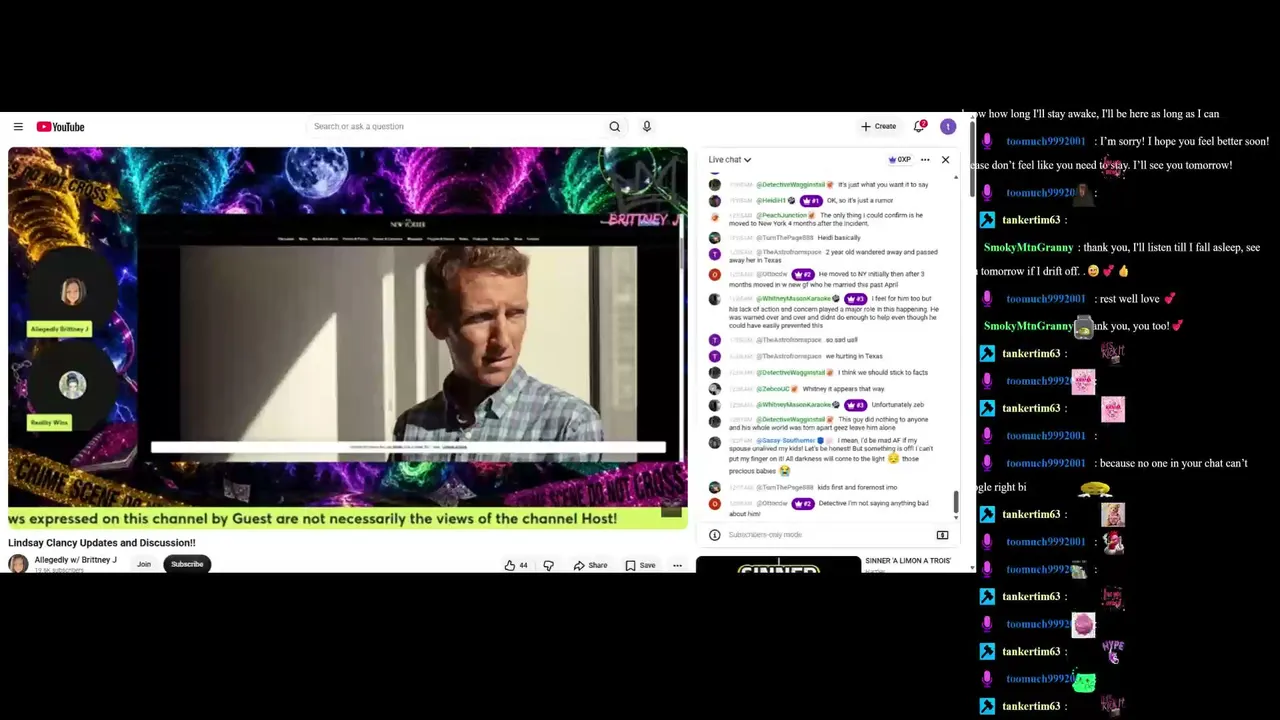Click Ottoodw's avatar beside 'Detective I'm not saying'
Viewport: 1280px width, 720px height.
pos(714,504)
